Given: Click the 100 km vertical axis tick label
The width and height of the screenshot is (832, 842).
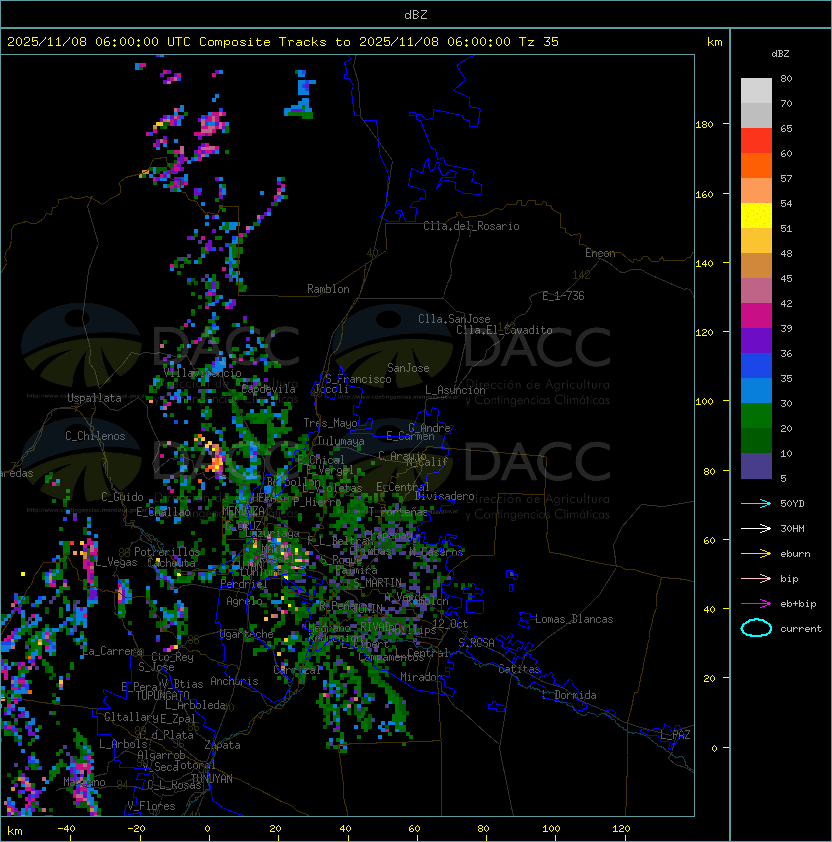Looking at the screenshot, I should [x=704, y=401].
